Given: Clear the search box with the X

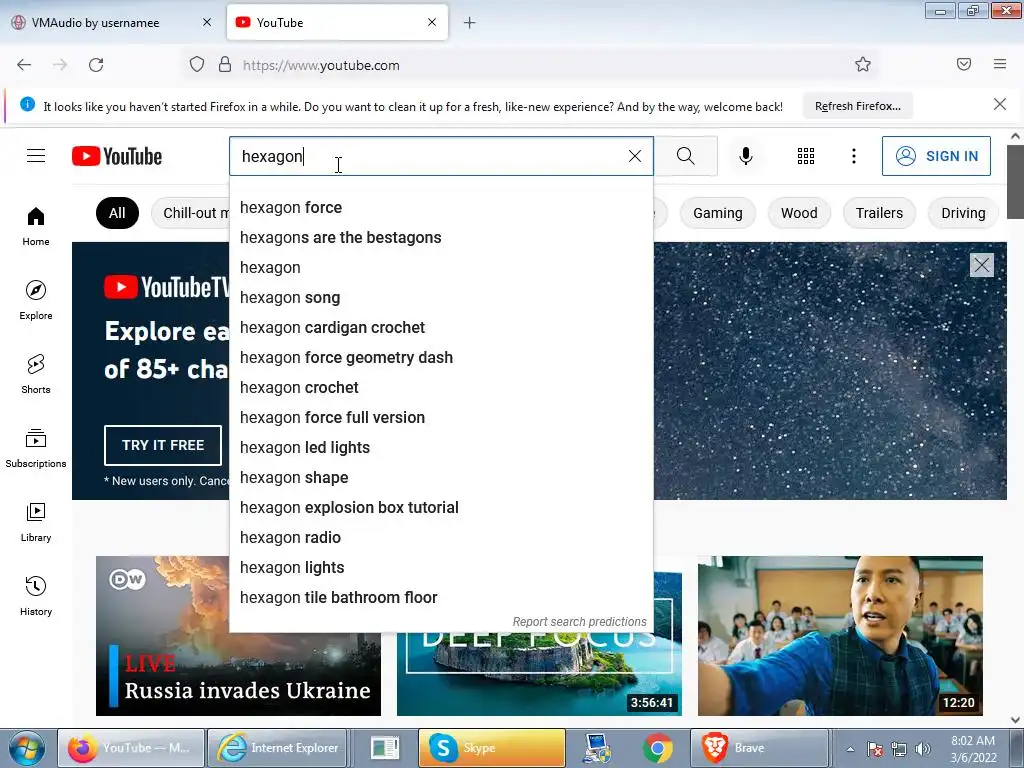Looking at the screenshot, I should point(635,156).
